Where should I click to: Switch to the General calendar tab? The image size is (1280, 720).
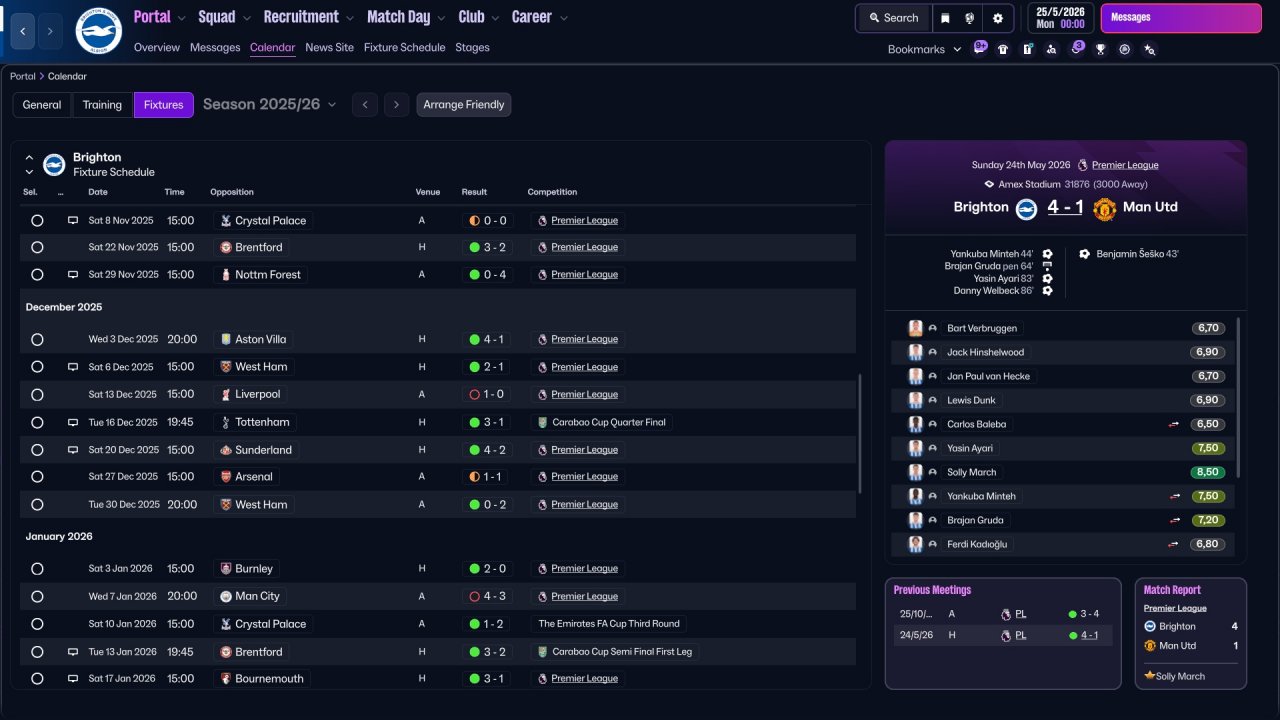pyautogui.click(x=42, y=105)
